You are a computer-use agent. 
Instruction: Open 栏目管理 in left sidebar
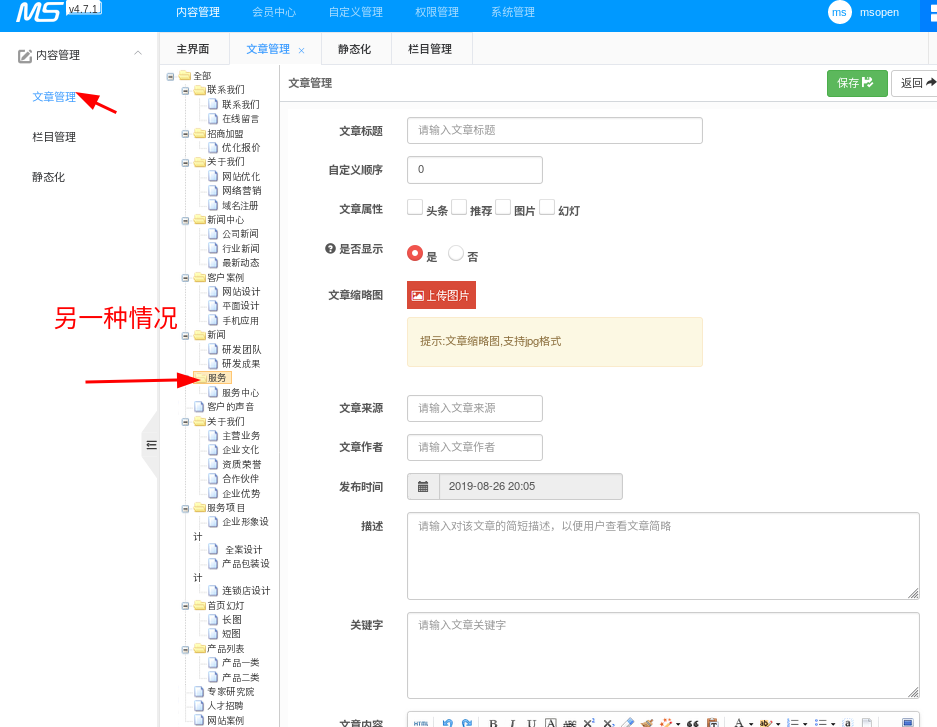pos(54,137)
